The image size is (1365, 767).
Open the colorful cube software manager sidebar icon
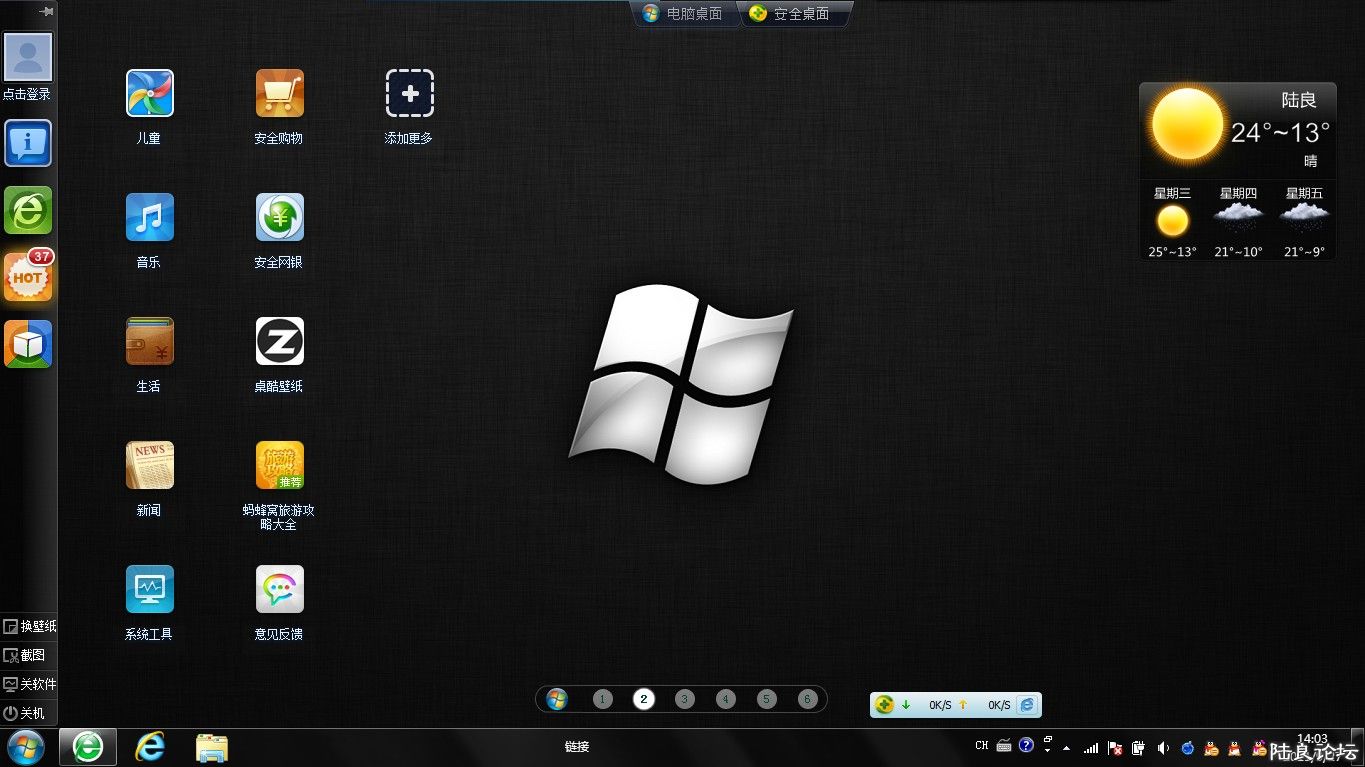[28, 344]
